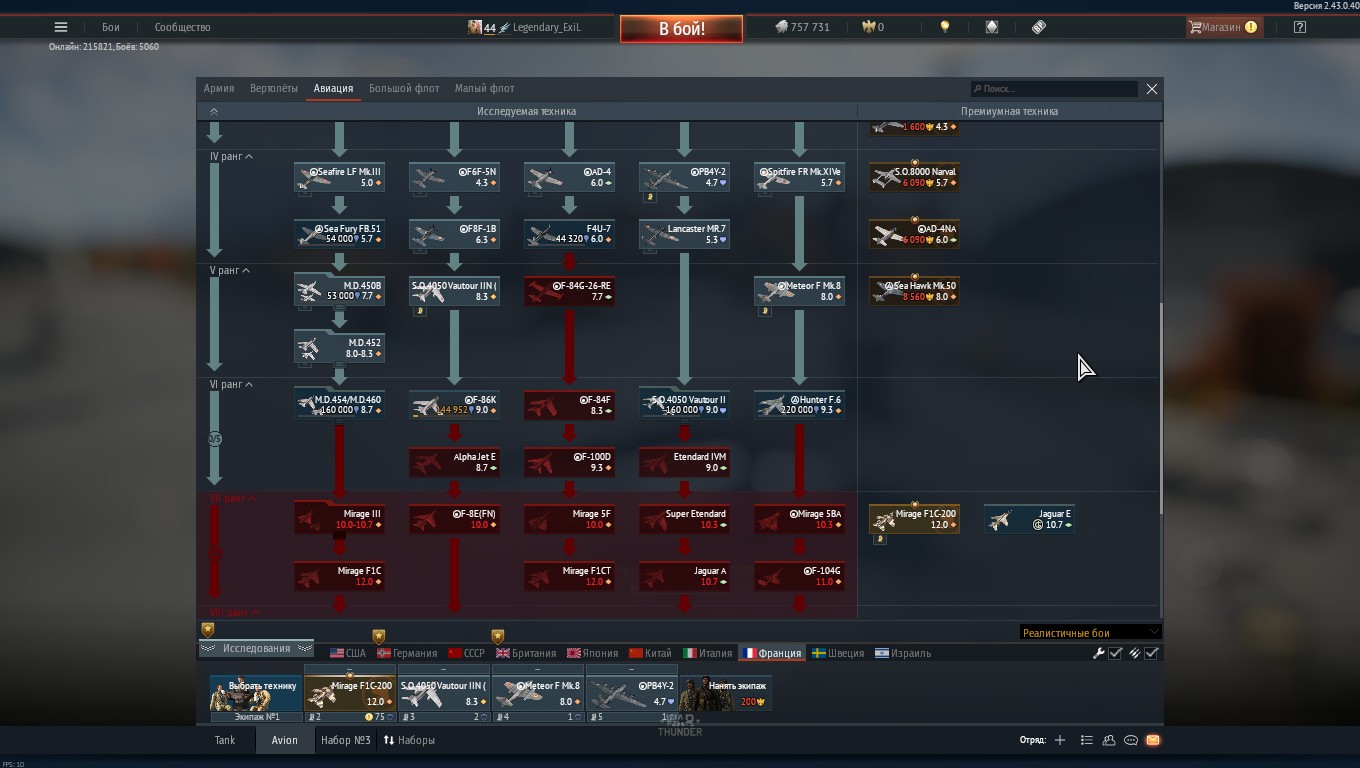
Task: Click the golden eagles balance icon
Action: click(x=869, y=27)
